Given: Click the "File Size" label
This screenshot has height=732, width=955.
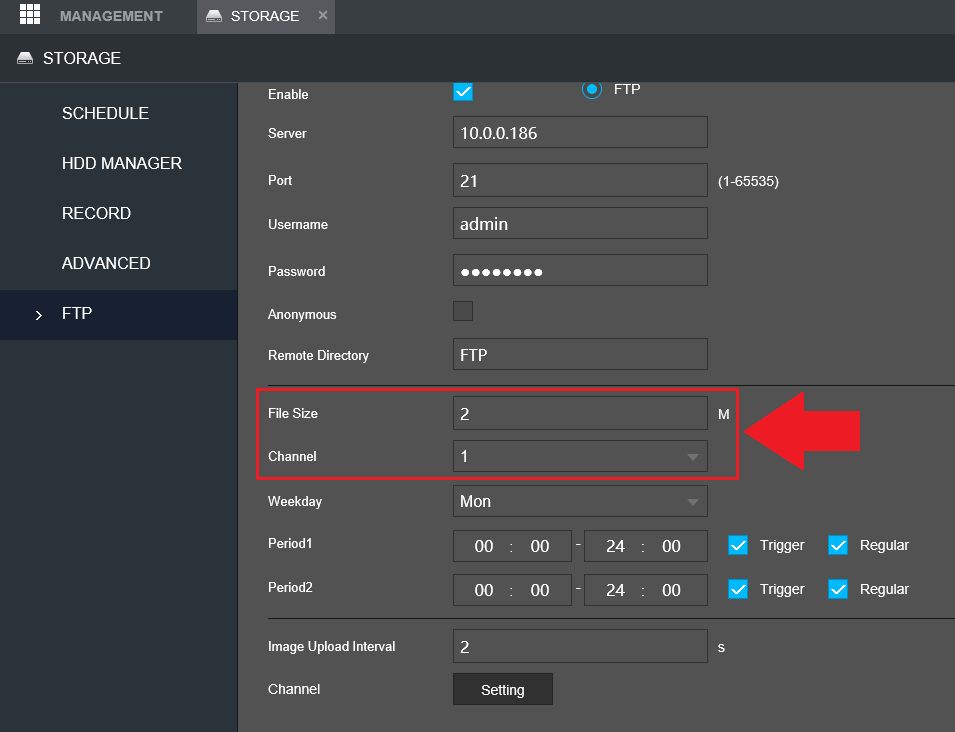Looking at the screenshot, I should click(x=293, y=414).
